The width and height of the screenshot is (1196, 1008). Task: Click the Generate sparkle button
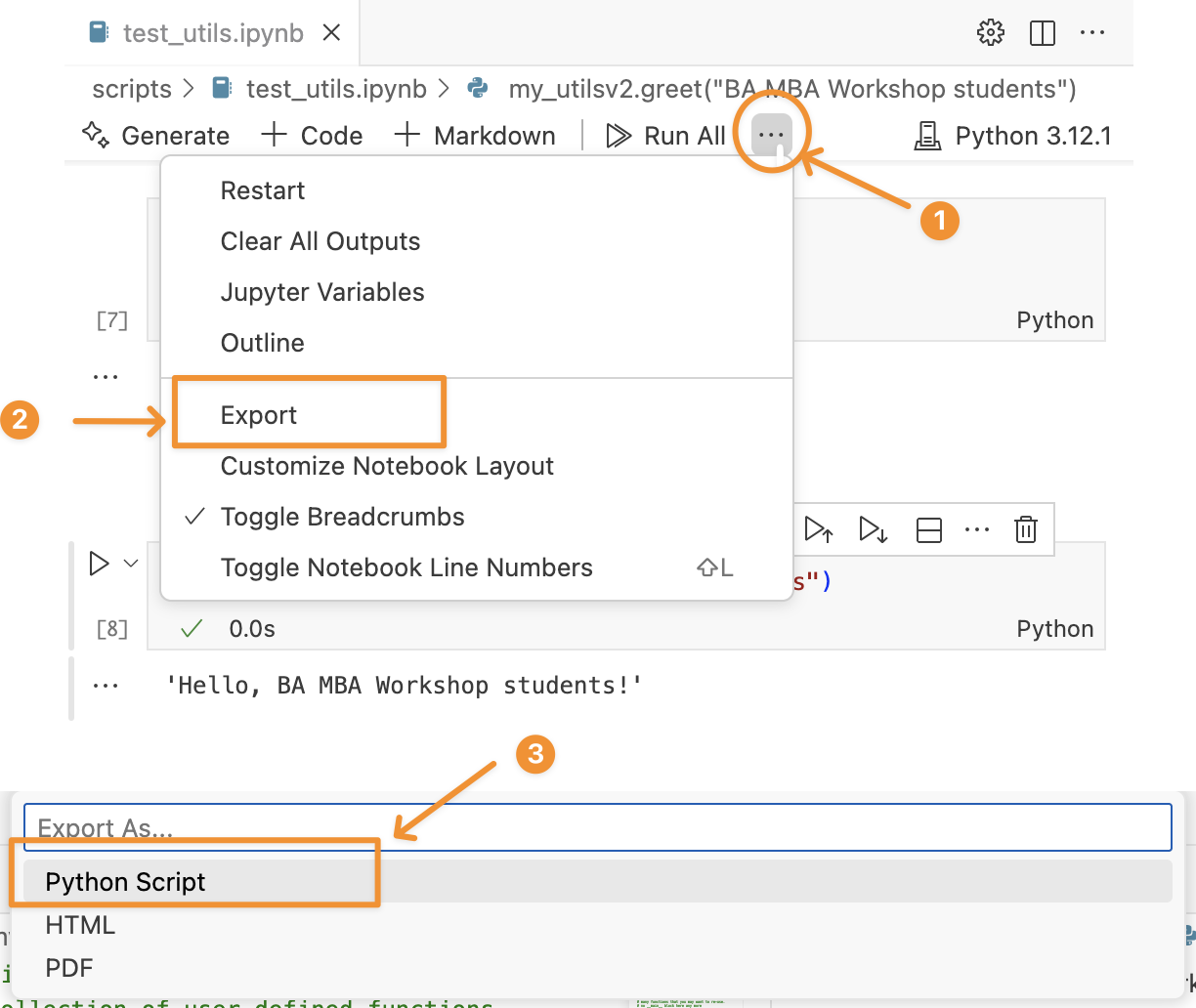coord(156,136)
